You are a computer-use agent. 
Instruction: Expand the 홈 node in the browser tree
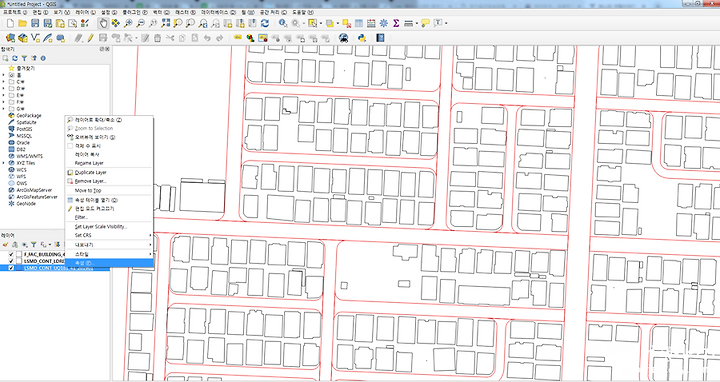point(4,75)
